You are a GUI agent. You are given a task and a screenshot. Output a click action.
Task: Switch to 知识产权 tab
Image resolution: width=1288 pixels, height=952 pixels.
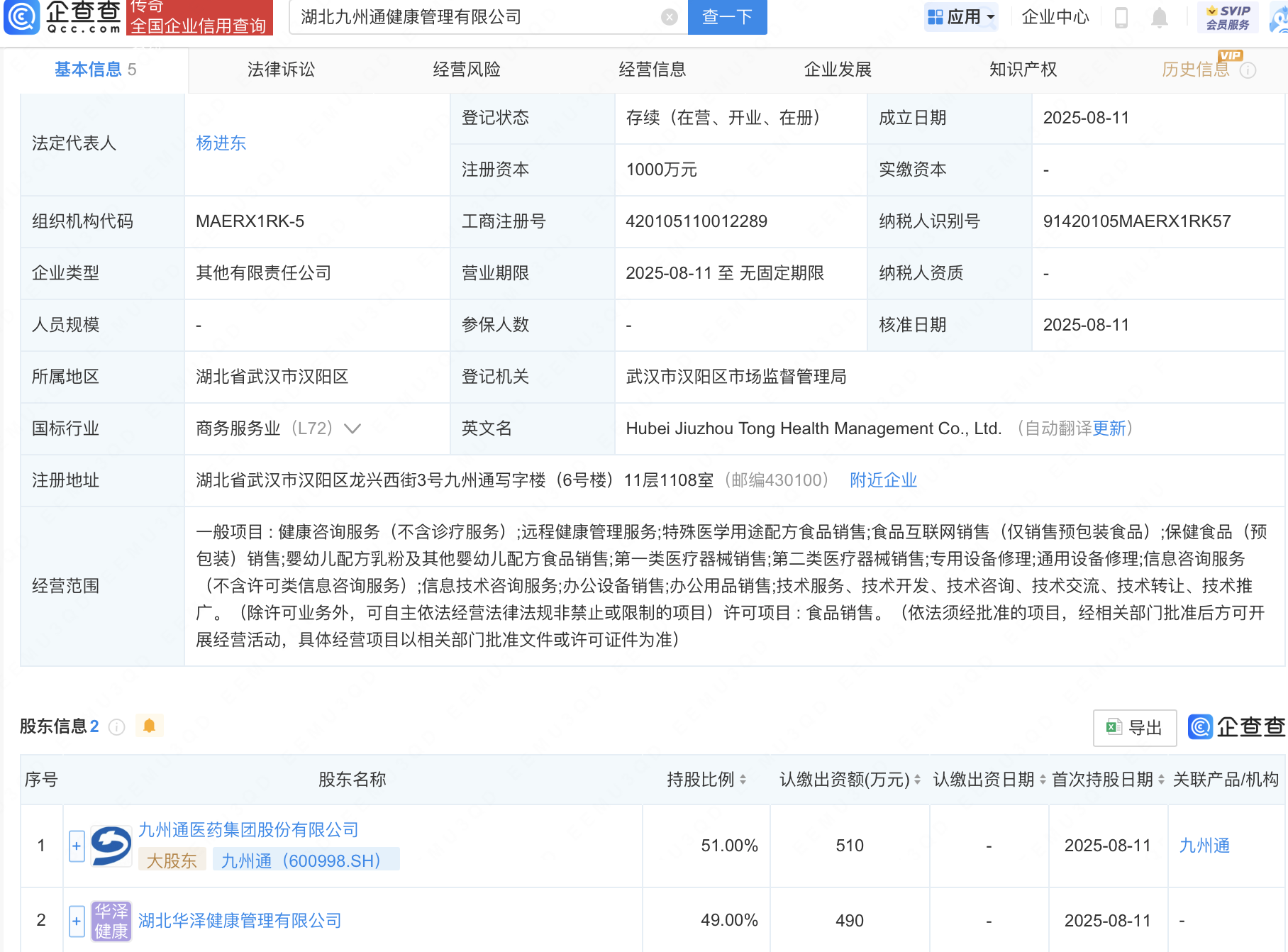click(x=1023, y=70)
